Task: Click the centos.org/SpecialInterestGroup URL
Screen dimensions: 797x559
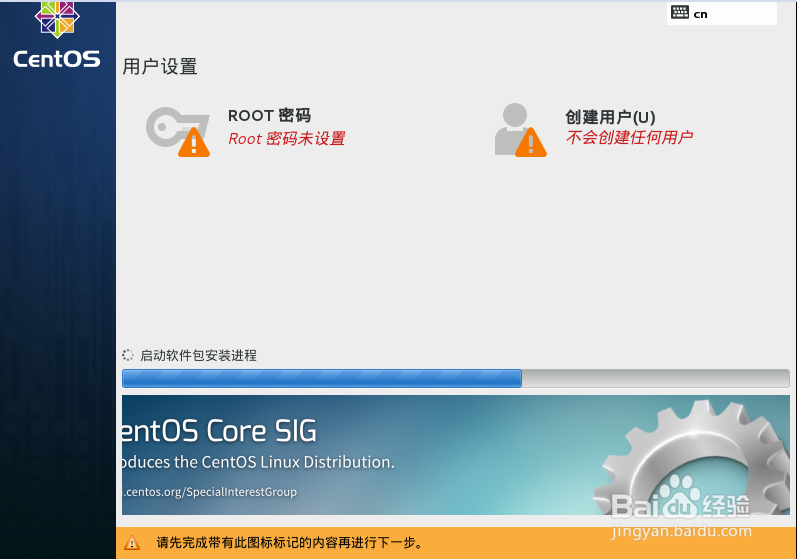Action: 209,492
